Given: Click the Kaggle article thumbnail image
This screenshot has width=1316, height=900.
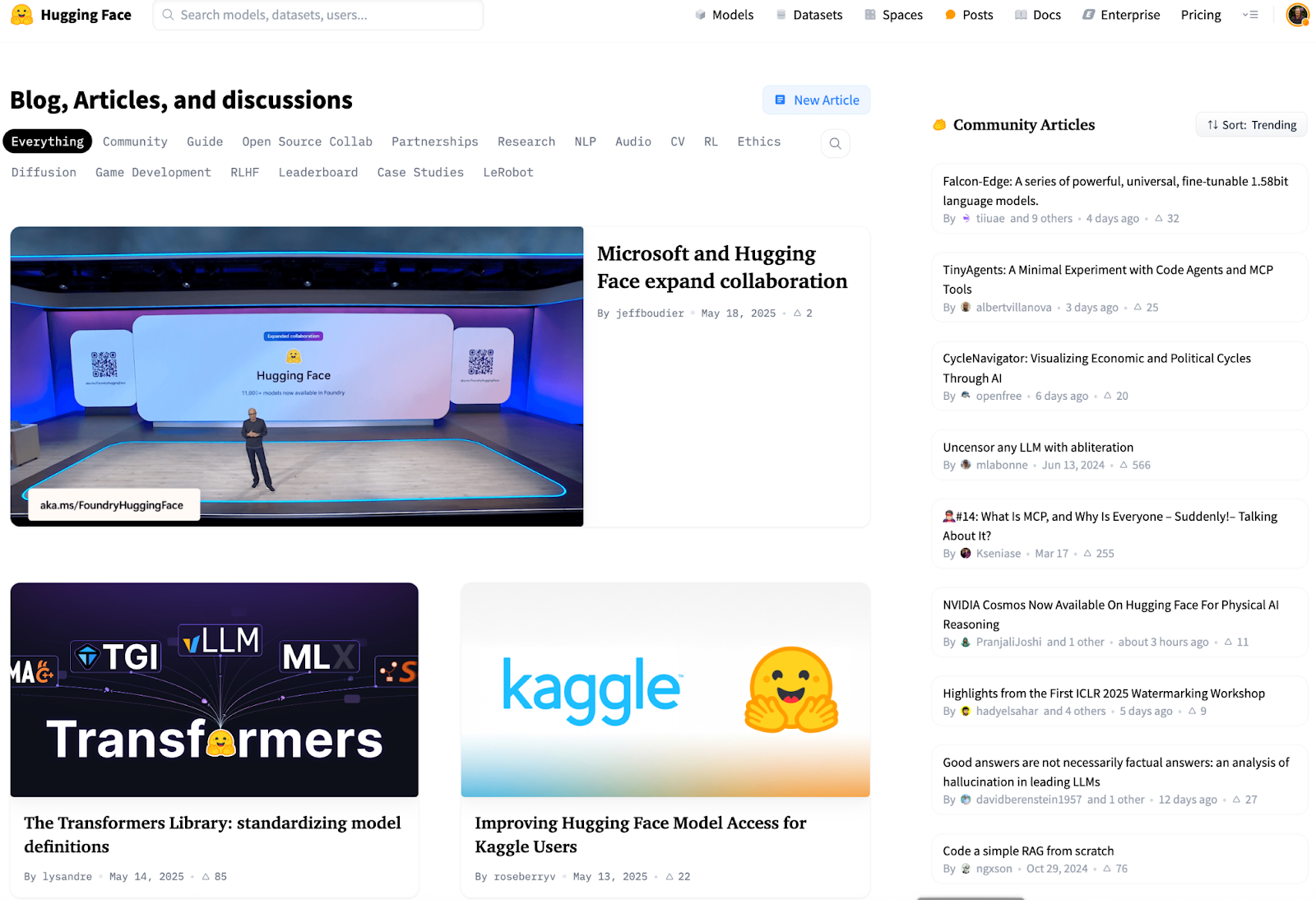Looking at the screenshot, I should (x=665, y=689).
